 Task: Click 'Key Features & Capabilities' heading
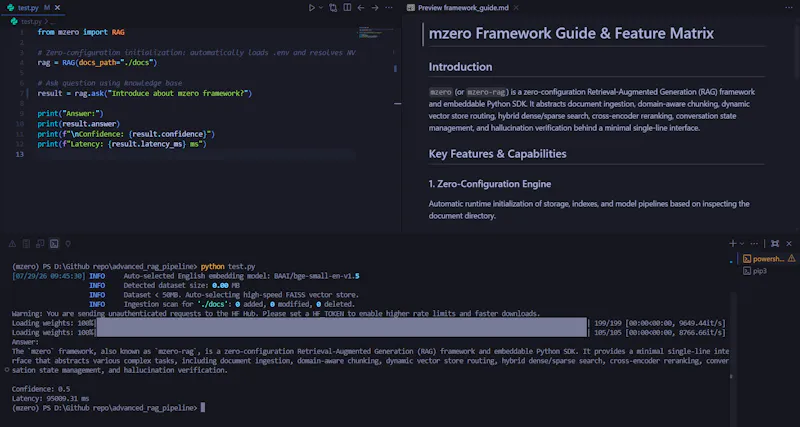pos(497,154)
